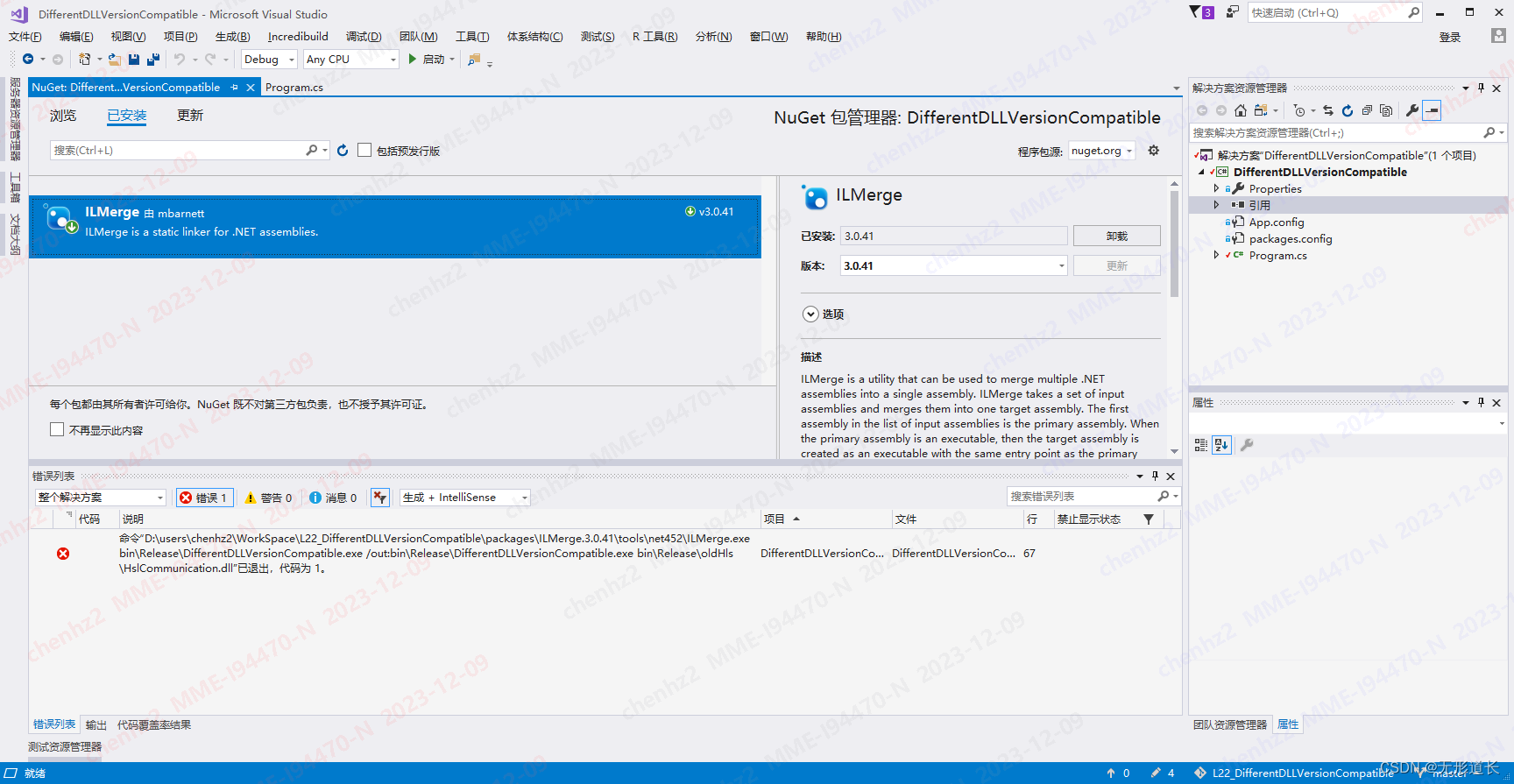Expand the References node in Solution Explorer

tap(1216, 205)
